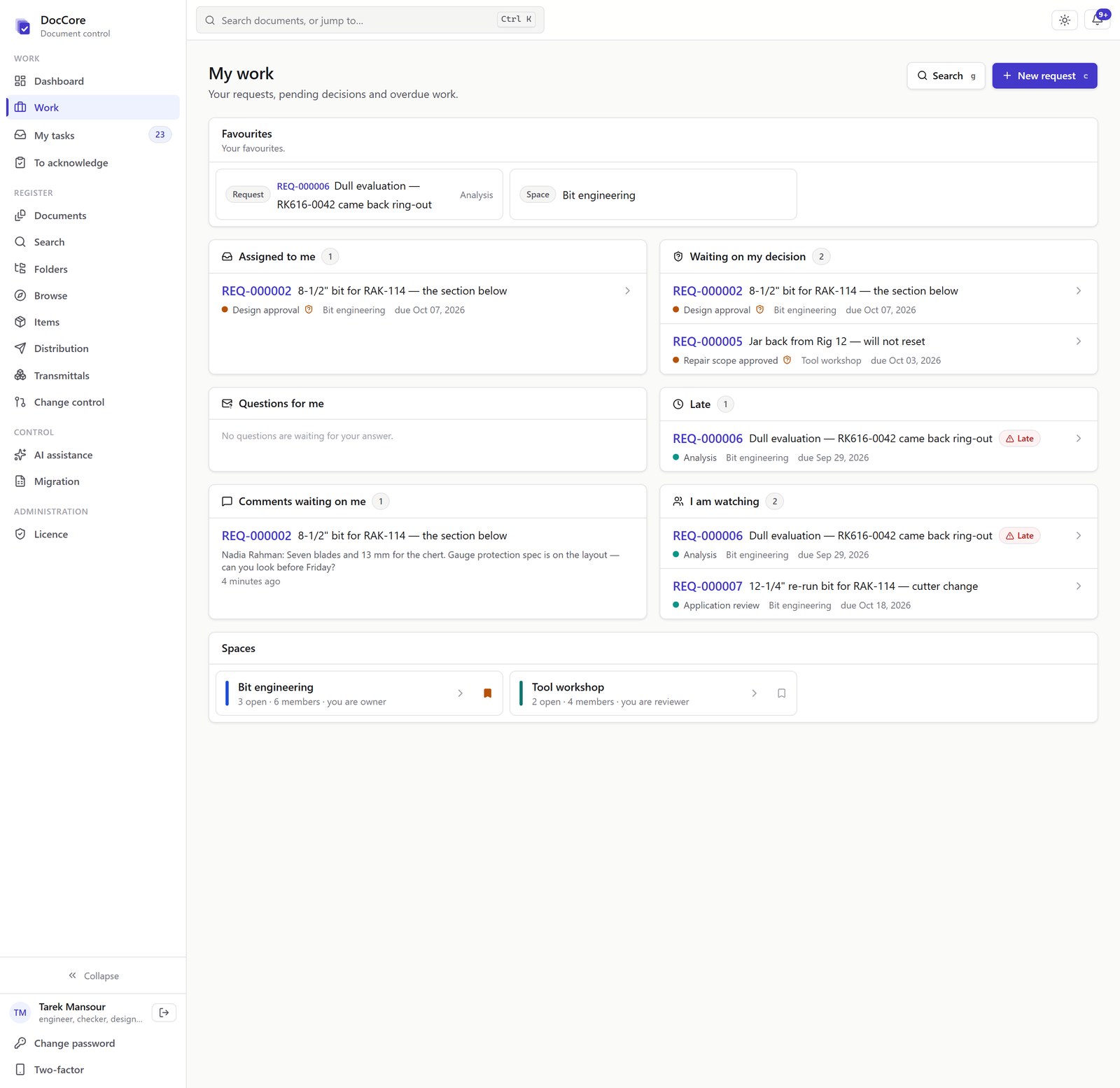The image size is (1120, 1088).
Task: Click the sidebar Search magnifier icon
Action: coord(20,242)
